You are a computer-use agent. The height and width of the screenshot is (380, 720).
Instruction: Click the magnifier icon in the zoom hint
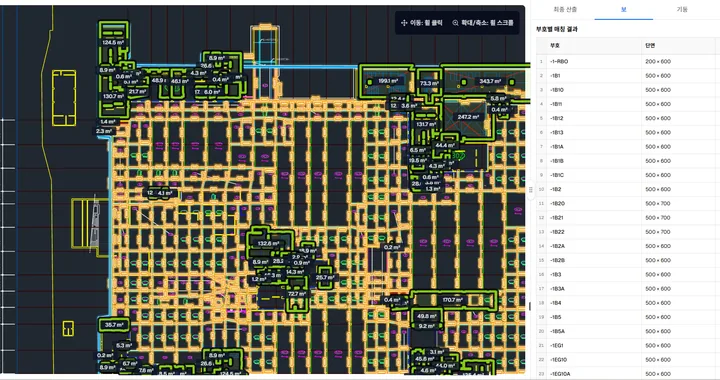point(455,22)
